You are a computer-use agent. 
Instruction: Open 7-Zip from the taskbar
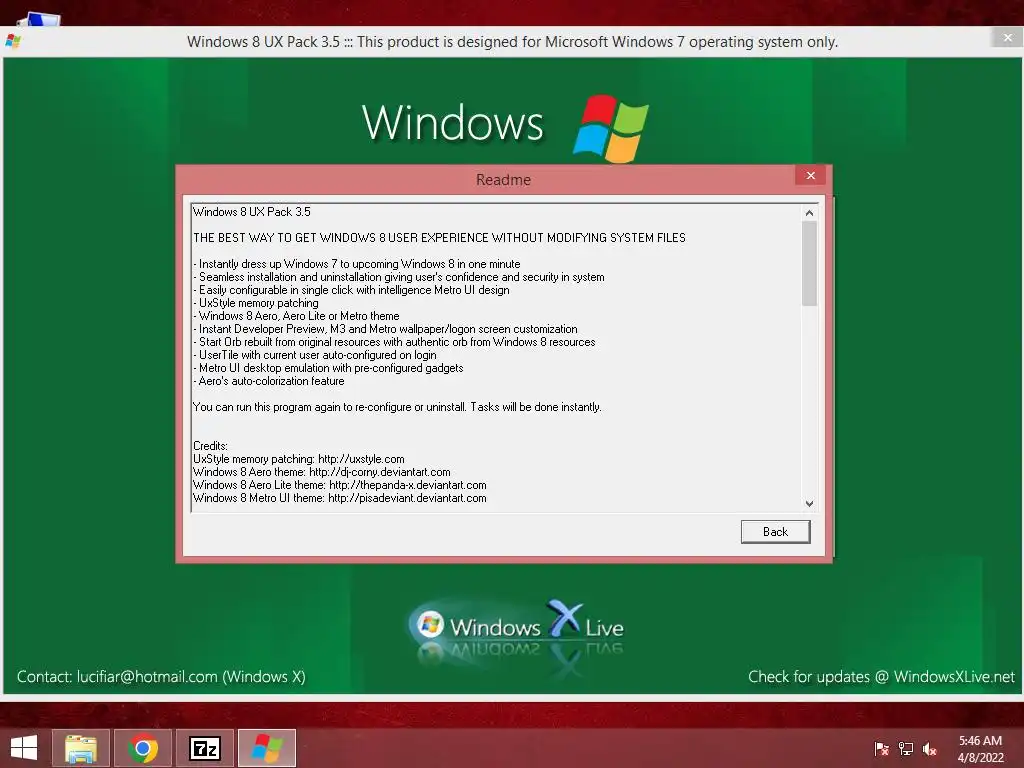[x=204, y=748]
